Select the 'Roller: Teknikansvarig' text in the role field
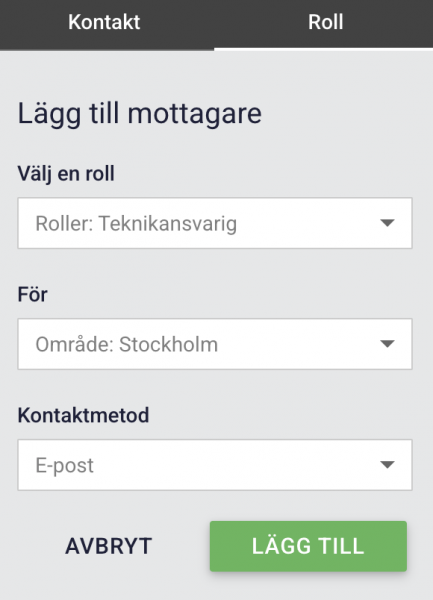The width and height of the screenshot is (433, 600). coord(136,223)
